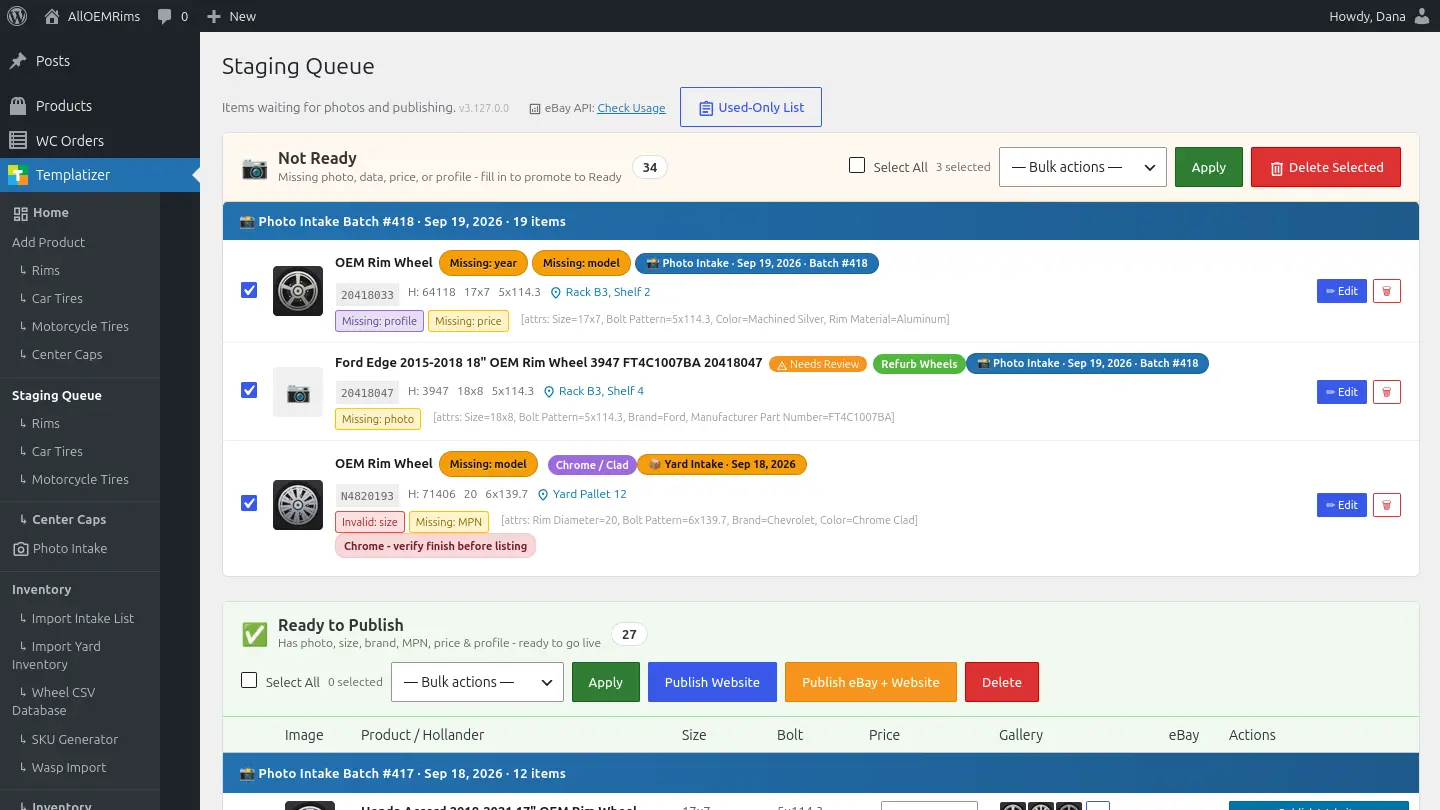Open the New content menu in admin bar

point(231,16)
